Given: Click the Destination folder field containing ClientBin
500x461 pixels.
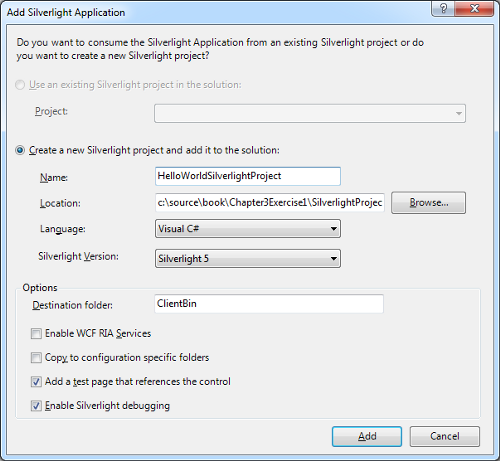Looking at the screenshot, I should click(x=269, y=304).
